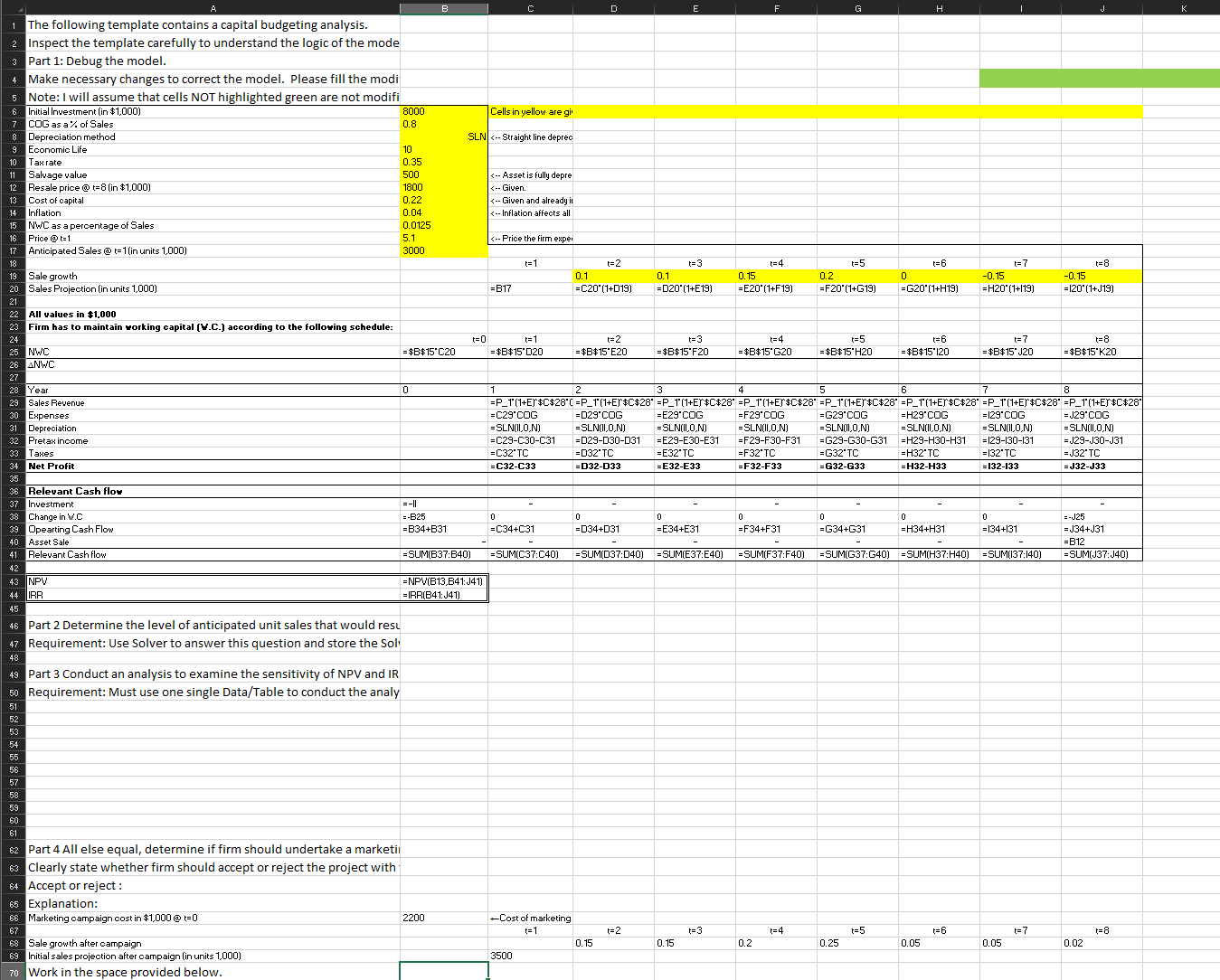Select the 'Economic Life' label cell

pos(213,149)
